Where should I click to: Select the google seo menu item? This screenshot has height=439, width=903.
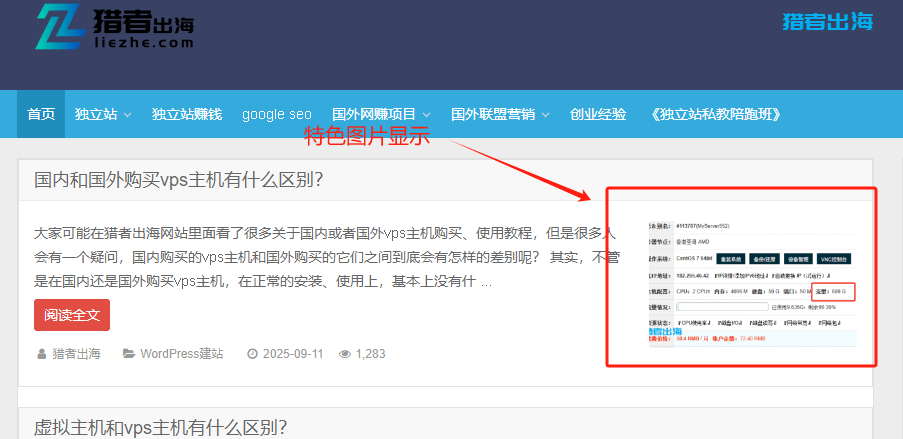pyautogui.click(x=277, y=114)
